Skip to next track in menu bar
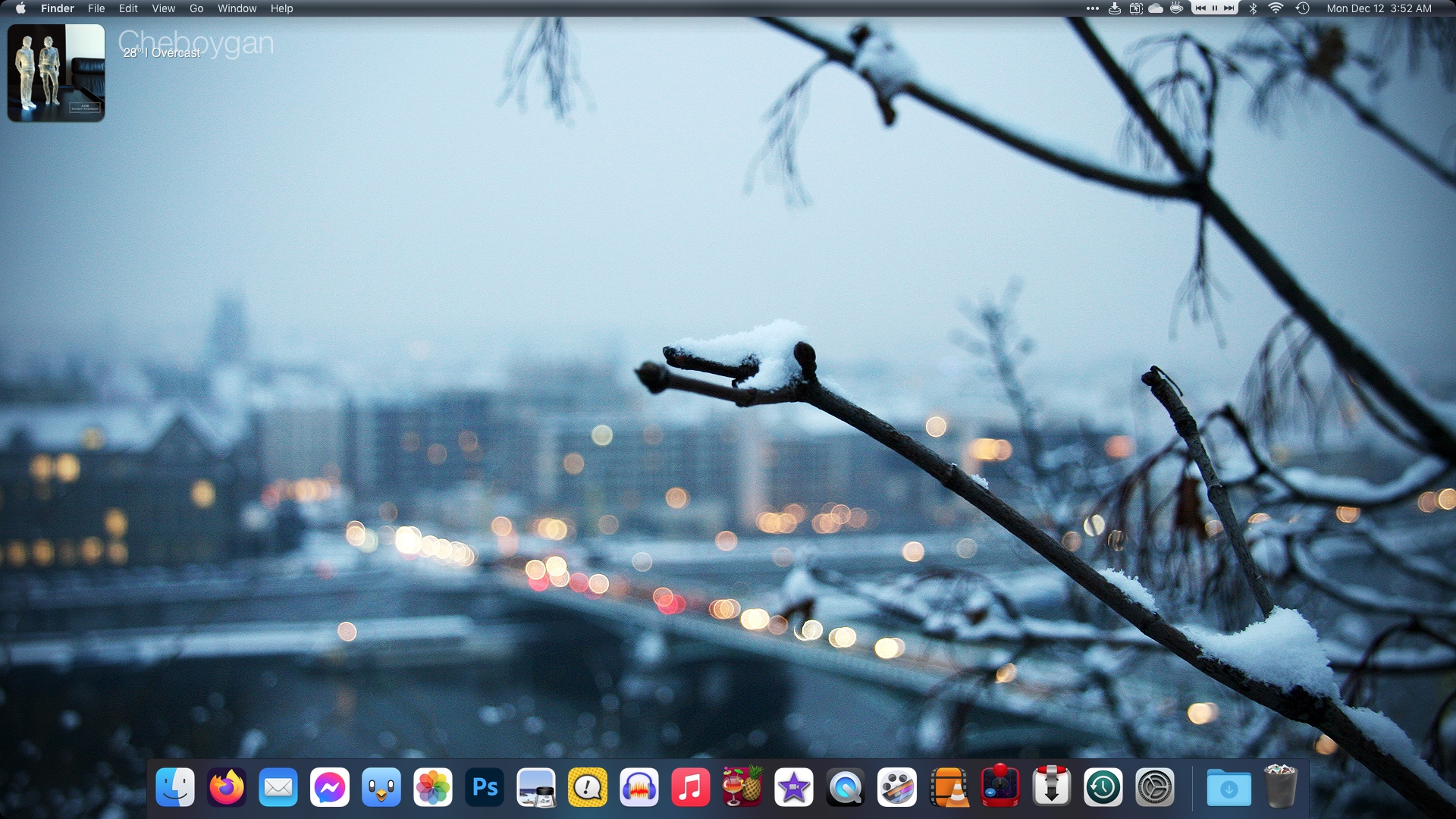The width and height of the screenshot is (1456, 819). click(x=1228, y=8)
